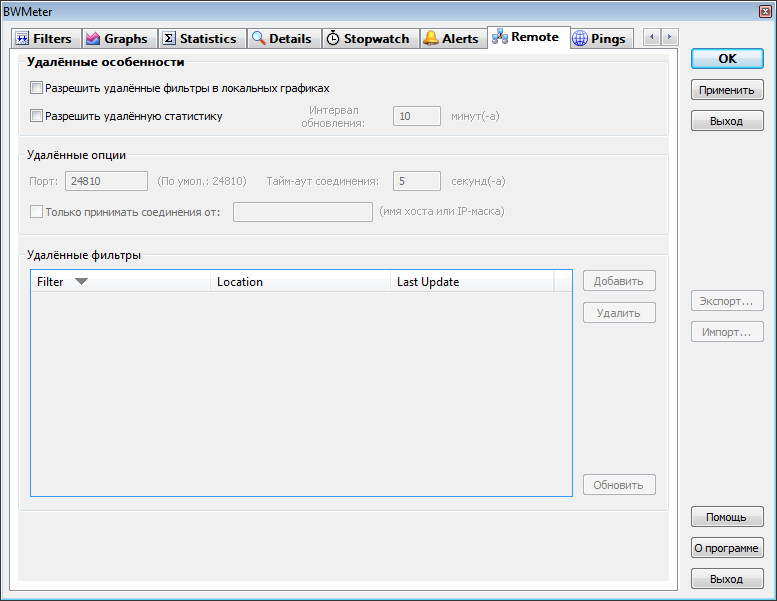Image resolution: width=777 pixels, height=601 pixels.
Task: Enable remote filters in local graphs checkbox
Action: (36, 88)
